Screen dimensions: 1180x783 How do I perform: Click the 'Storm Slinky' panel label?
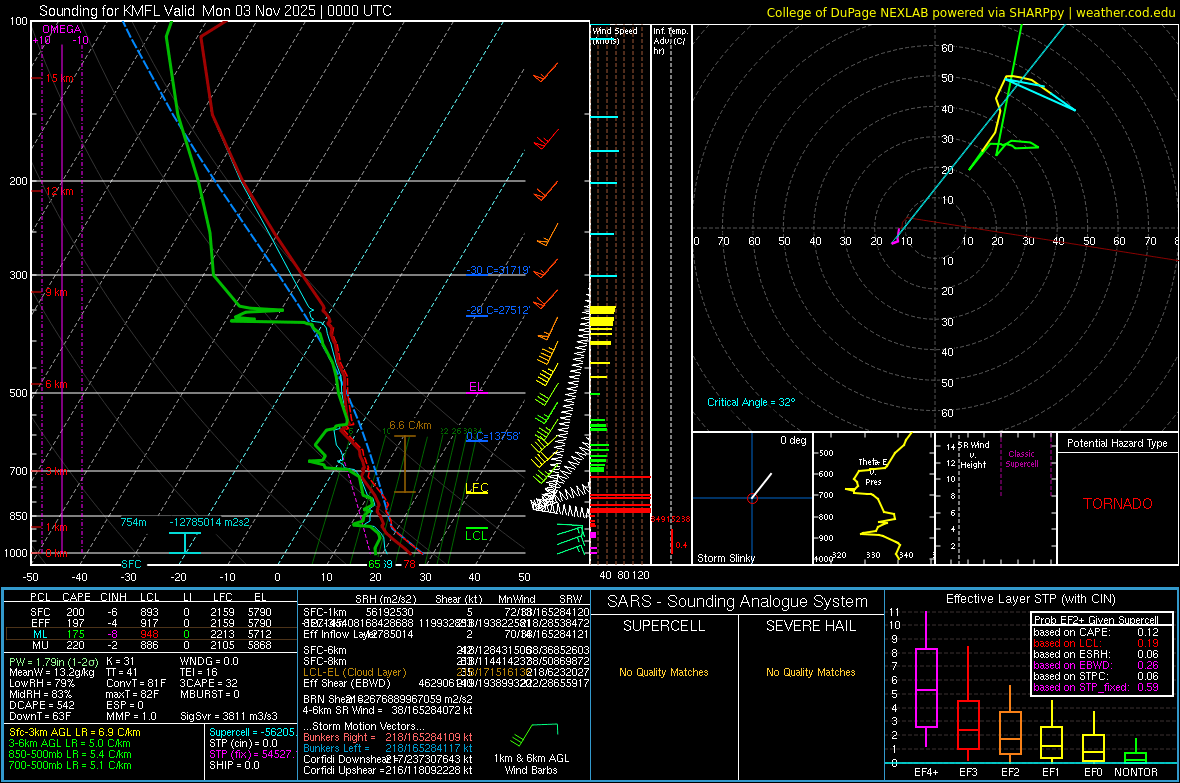coord(725,558)
